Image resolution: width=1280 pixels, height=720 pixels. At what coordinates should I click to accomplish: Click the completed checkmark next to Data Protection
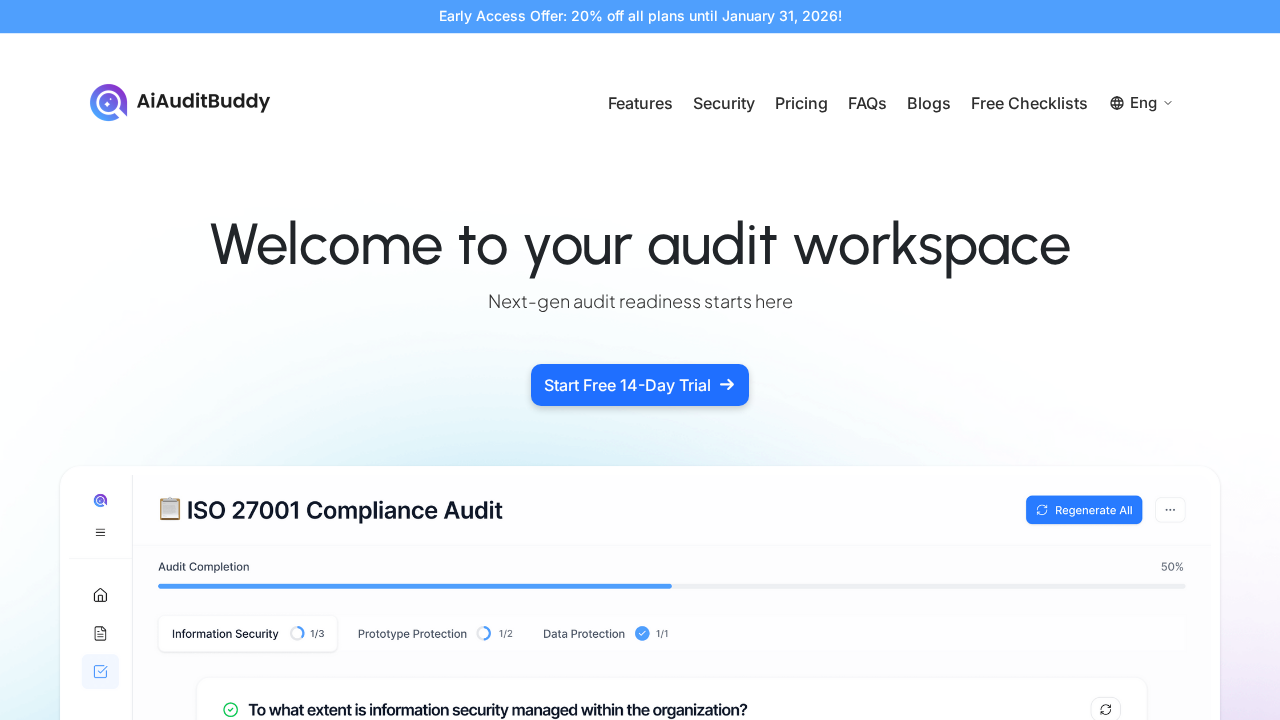tap(642, 633)
